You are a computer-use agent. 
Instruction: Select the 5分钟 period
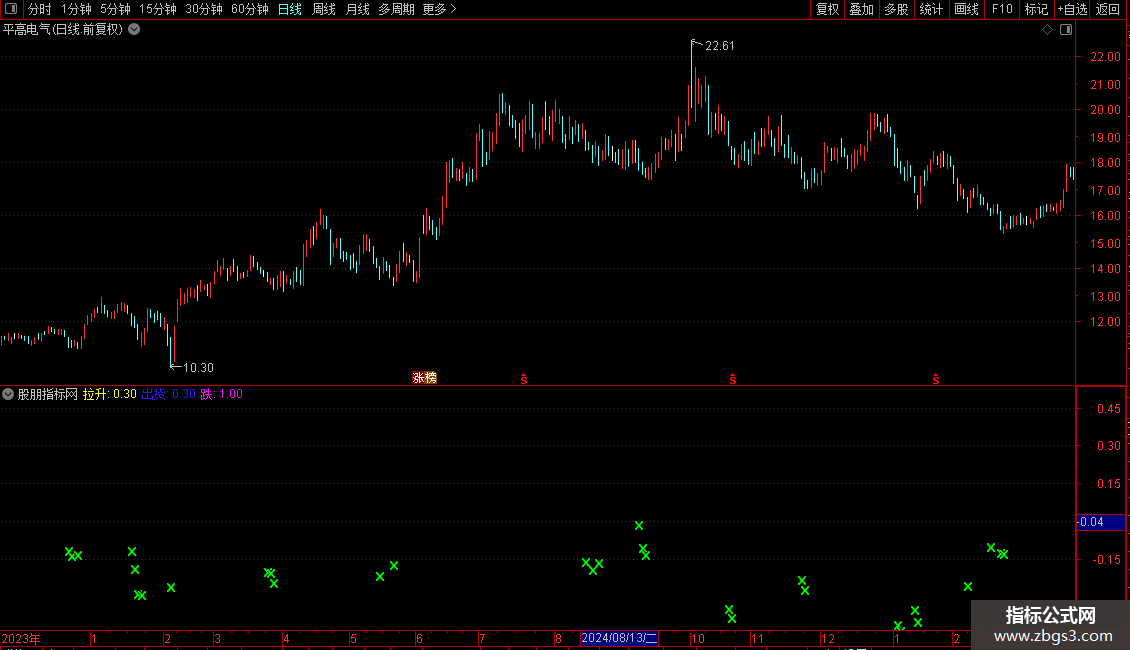coord(115,9)
